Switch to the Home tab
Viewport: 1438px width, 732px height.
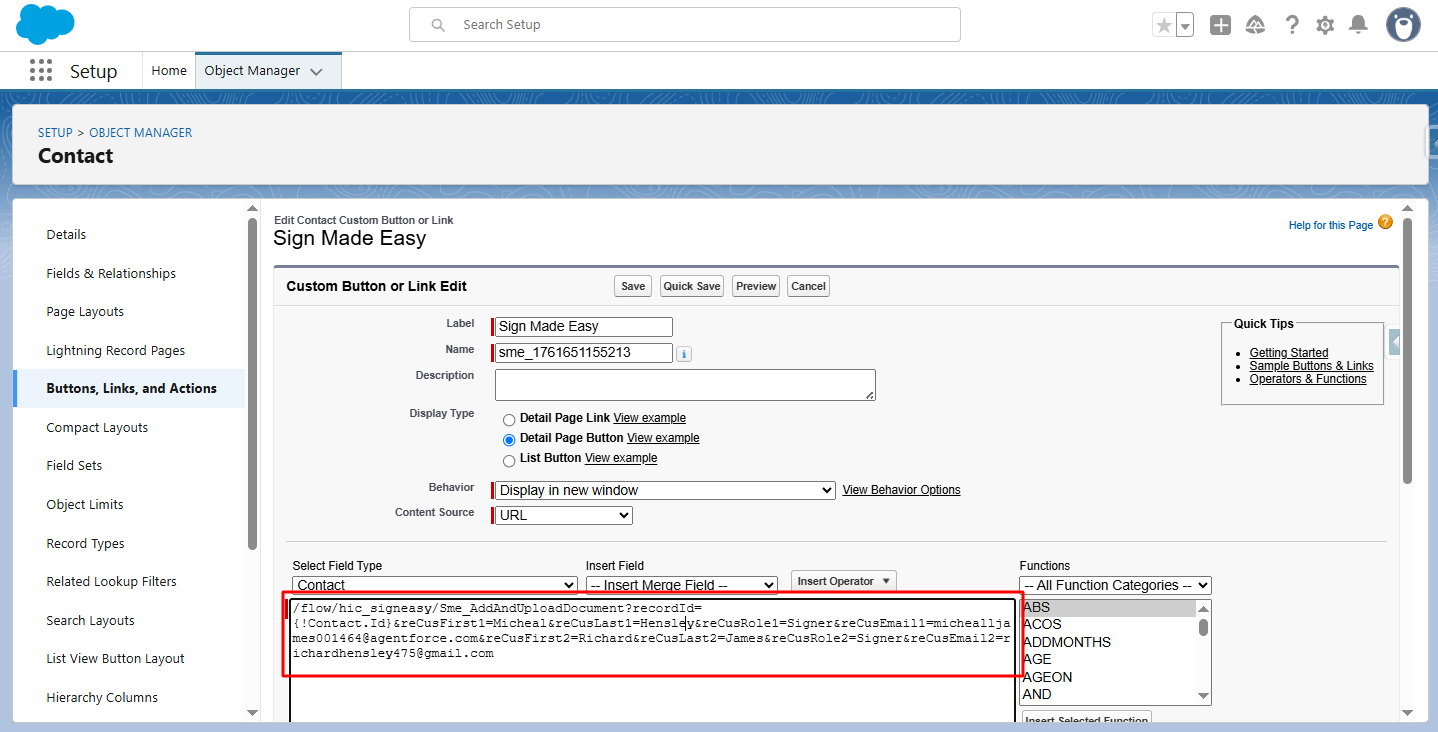(169, 71)
